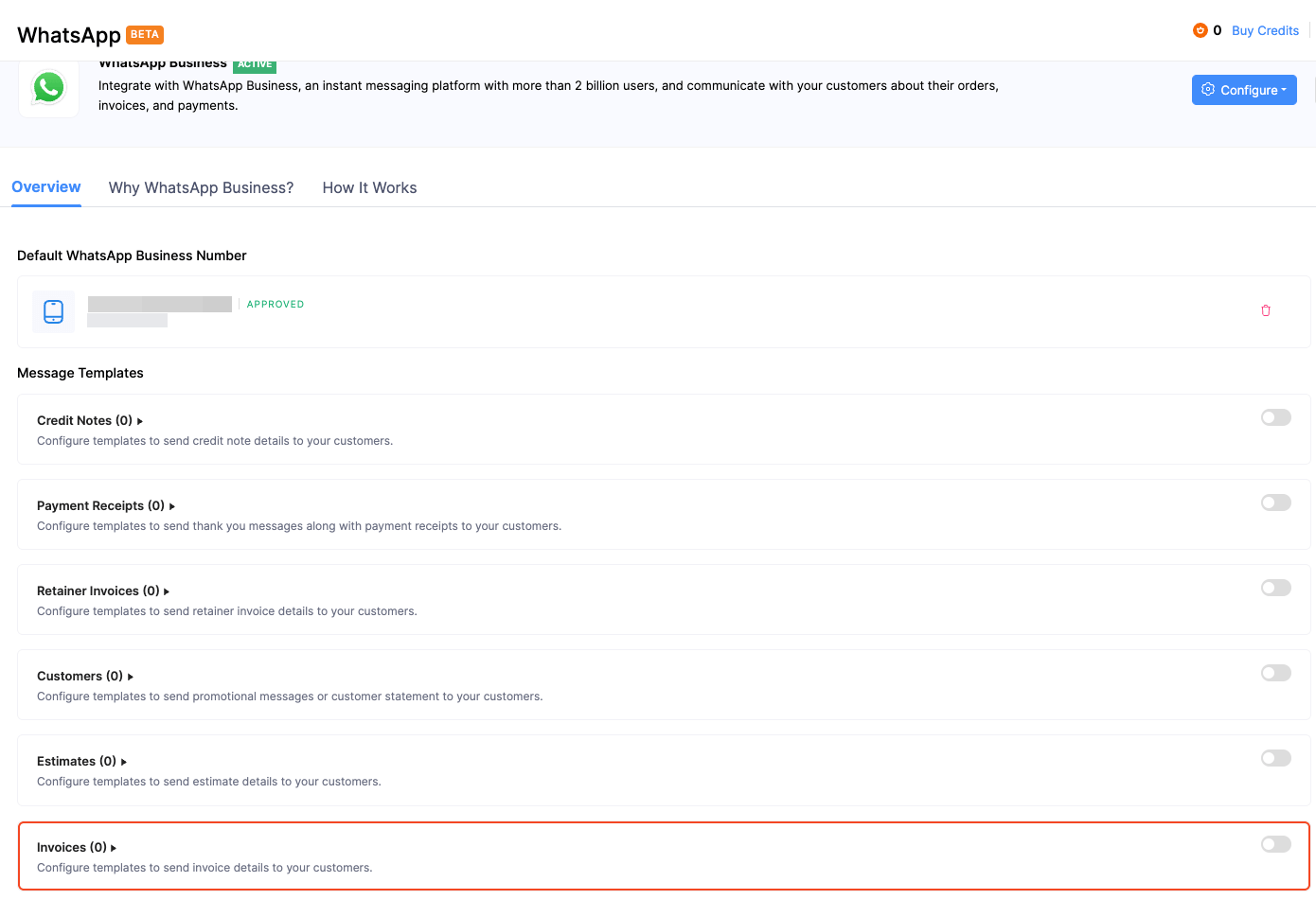The height and width of the screenshot is (917, 1316).
Task: Click the credit balance value 0
Action: point(1218,30)
